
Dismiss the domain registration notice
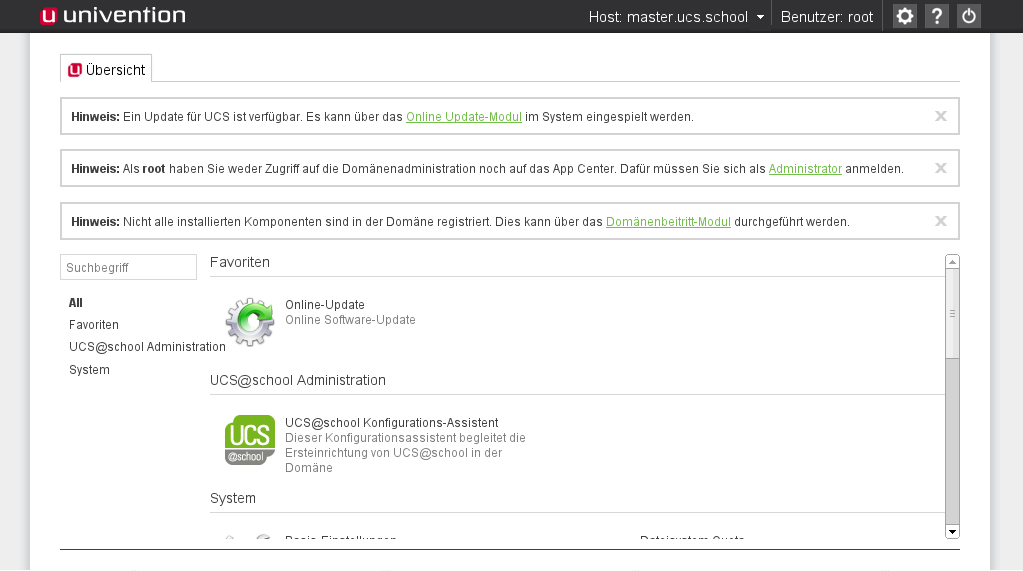click(940, 221)
